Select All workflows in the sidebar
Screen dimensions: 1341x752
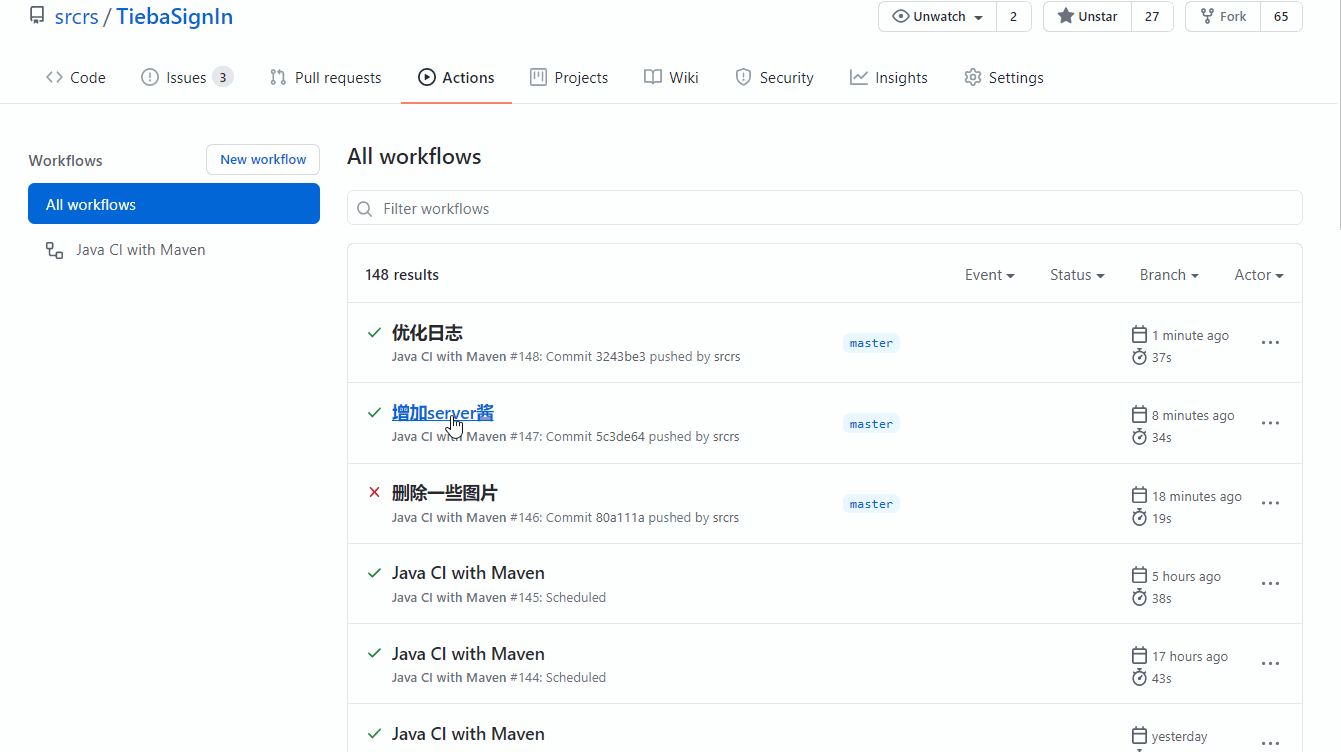click(174, 204)
